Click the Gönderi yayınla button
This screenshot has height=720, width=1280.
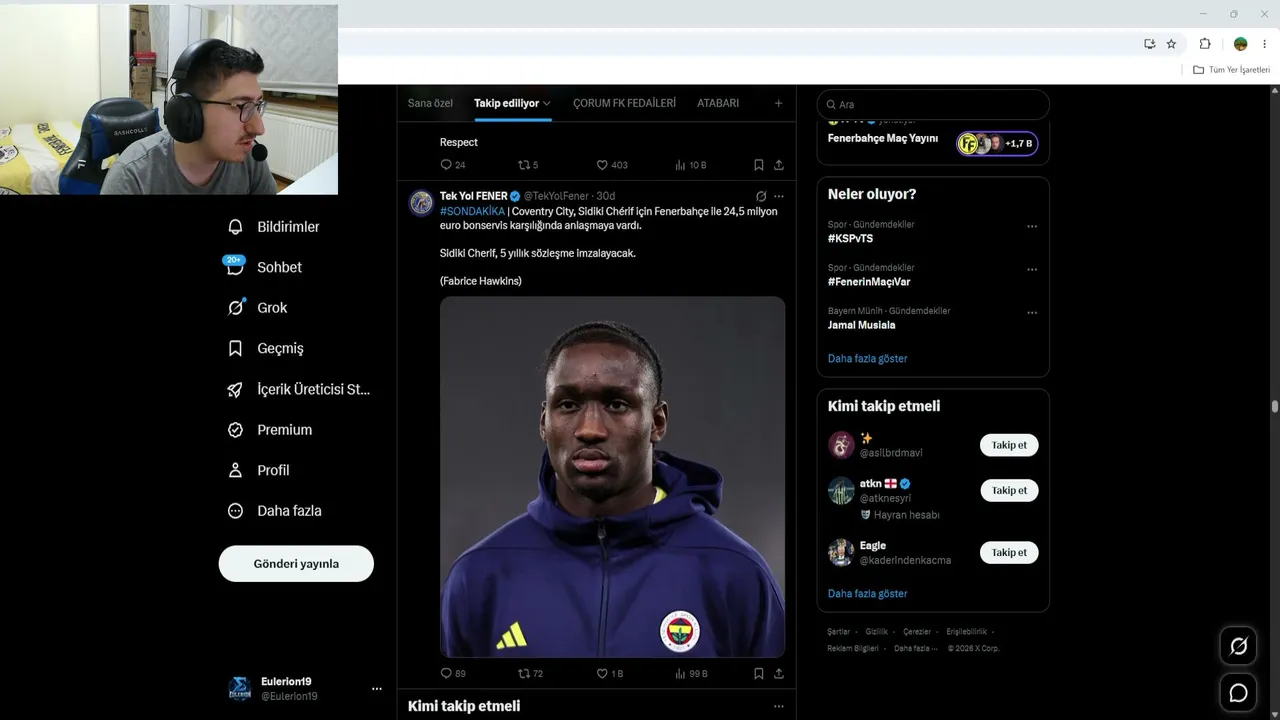pyautogui.click(x=296, y=564)
